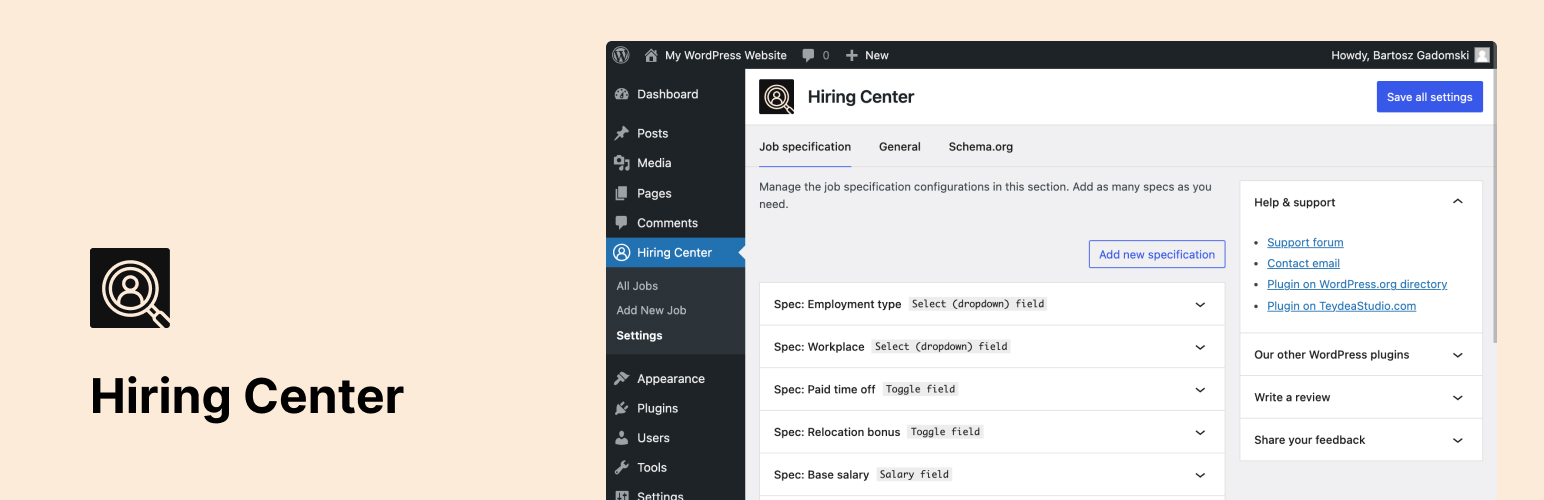
Task: Click the Plugins plug icon in sidebar
Action: tap(622, 408)
